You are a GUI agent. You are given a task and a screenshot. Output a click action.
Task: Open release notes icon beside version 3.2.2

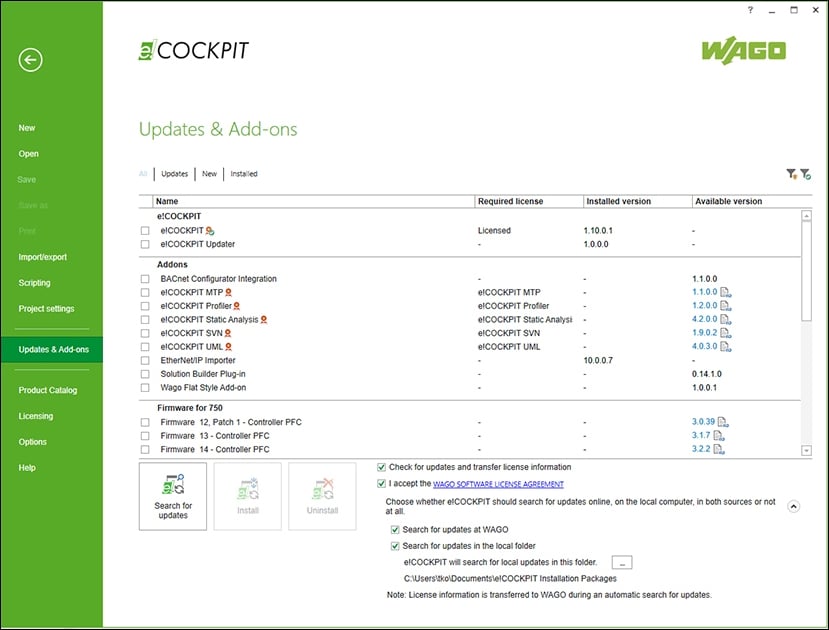point(719,449)
